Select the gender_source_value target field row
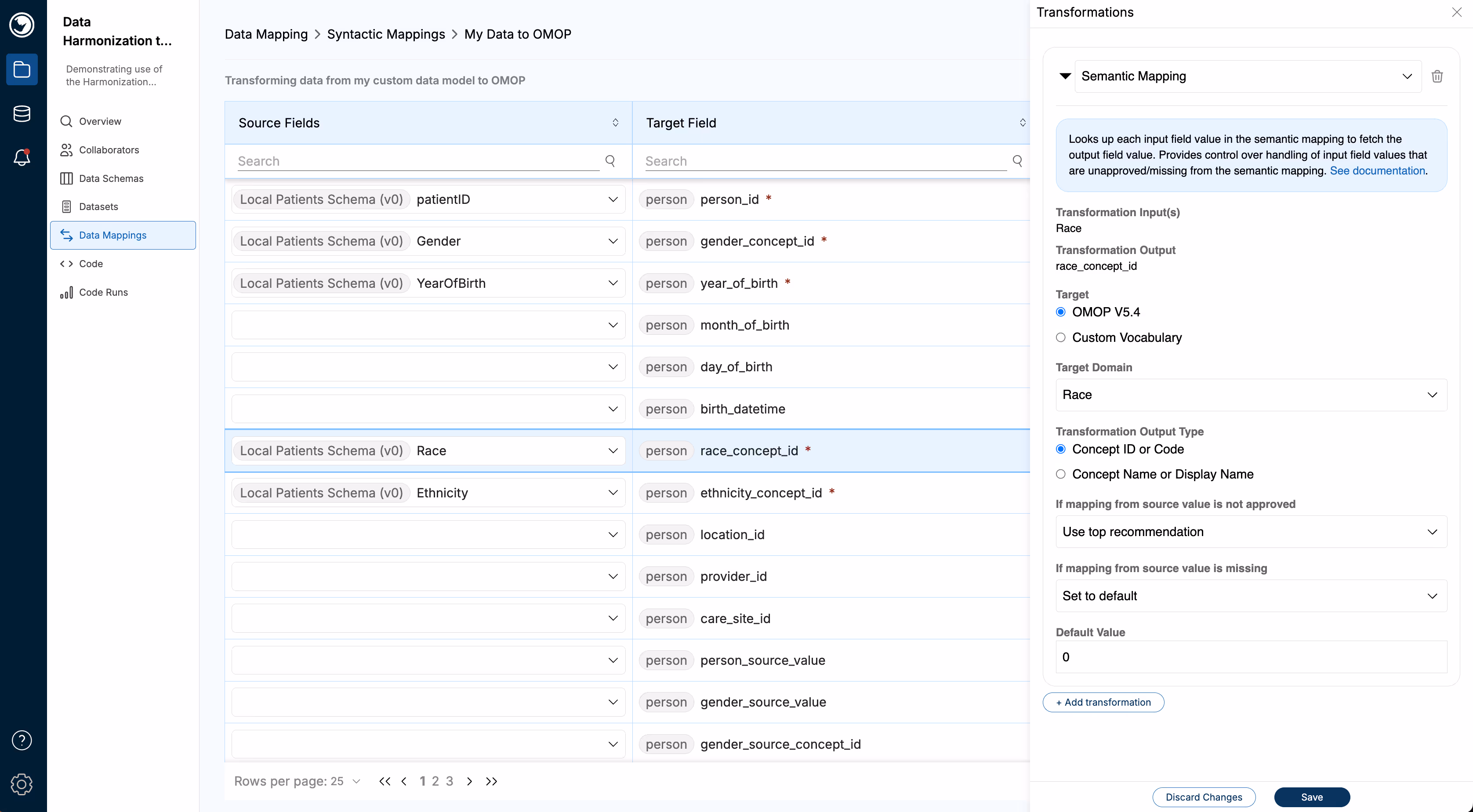This screenshot has width=1473, height=812. tap(831, 702)
